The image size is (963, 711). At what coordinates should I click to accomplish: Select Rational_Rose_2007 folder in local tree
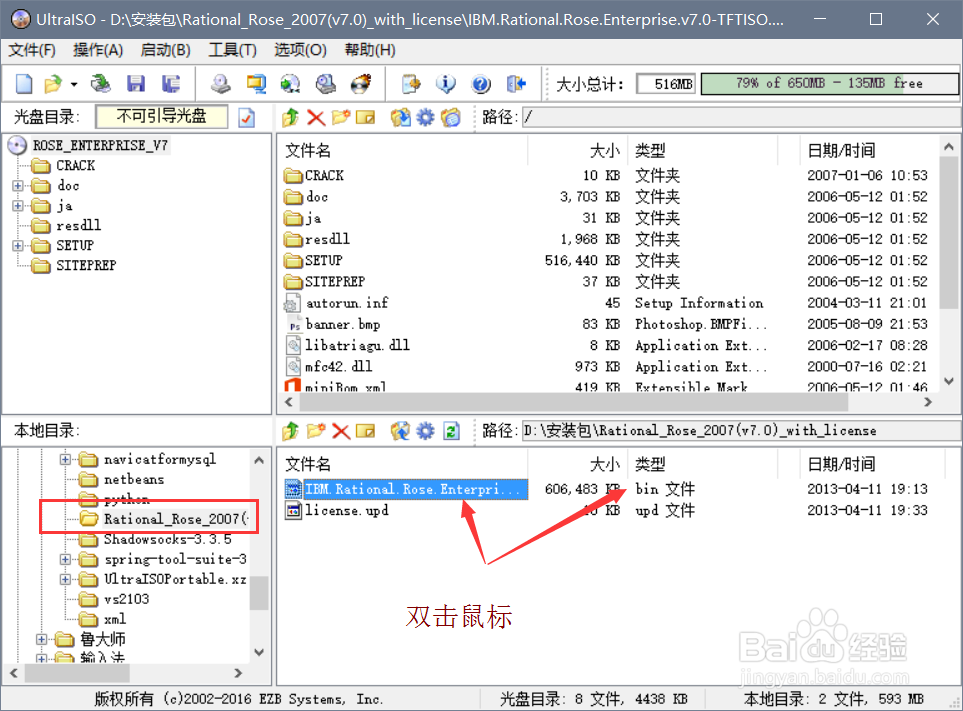176,519
